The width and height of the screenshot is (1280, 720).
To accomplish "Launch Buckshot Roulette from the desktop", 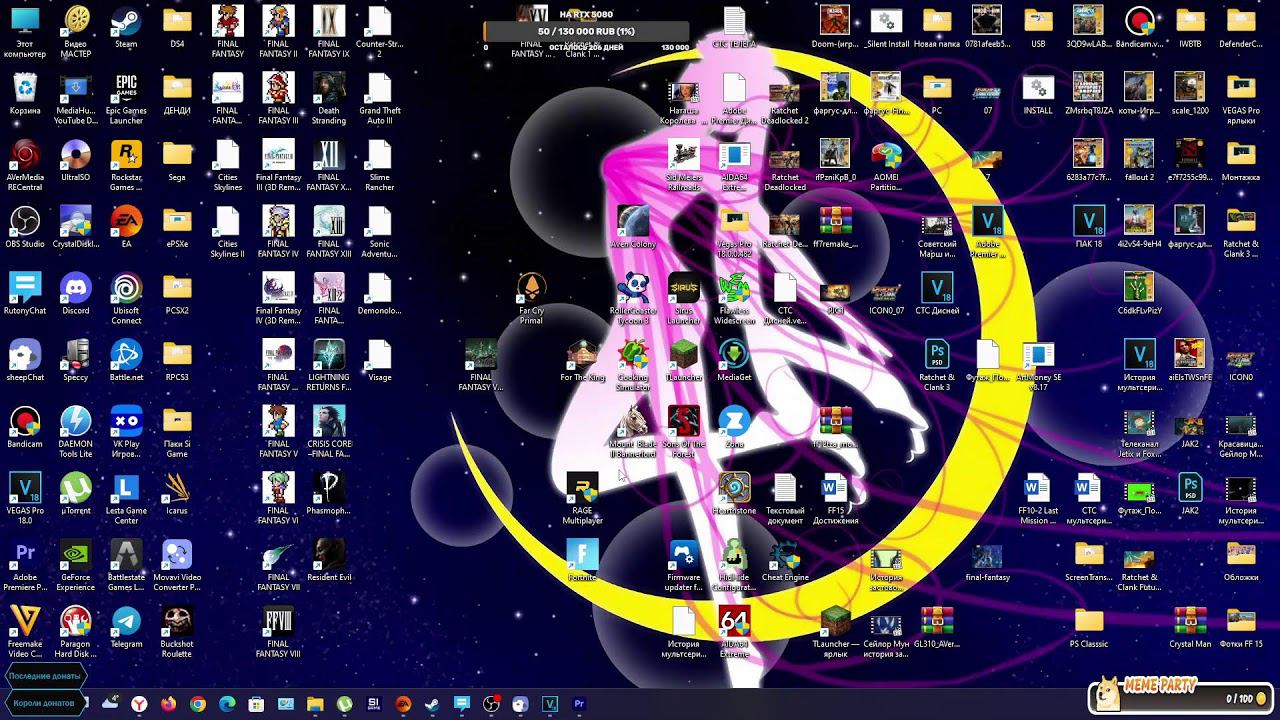I will click(177, 632).
